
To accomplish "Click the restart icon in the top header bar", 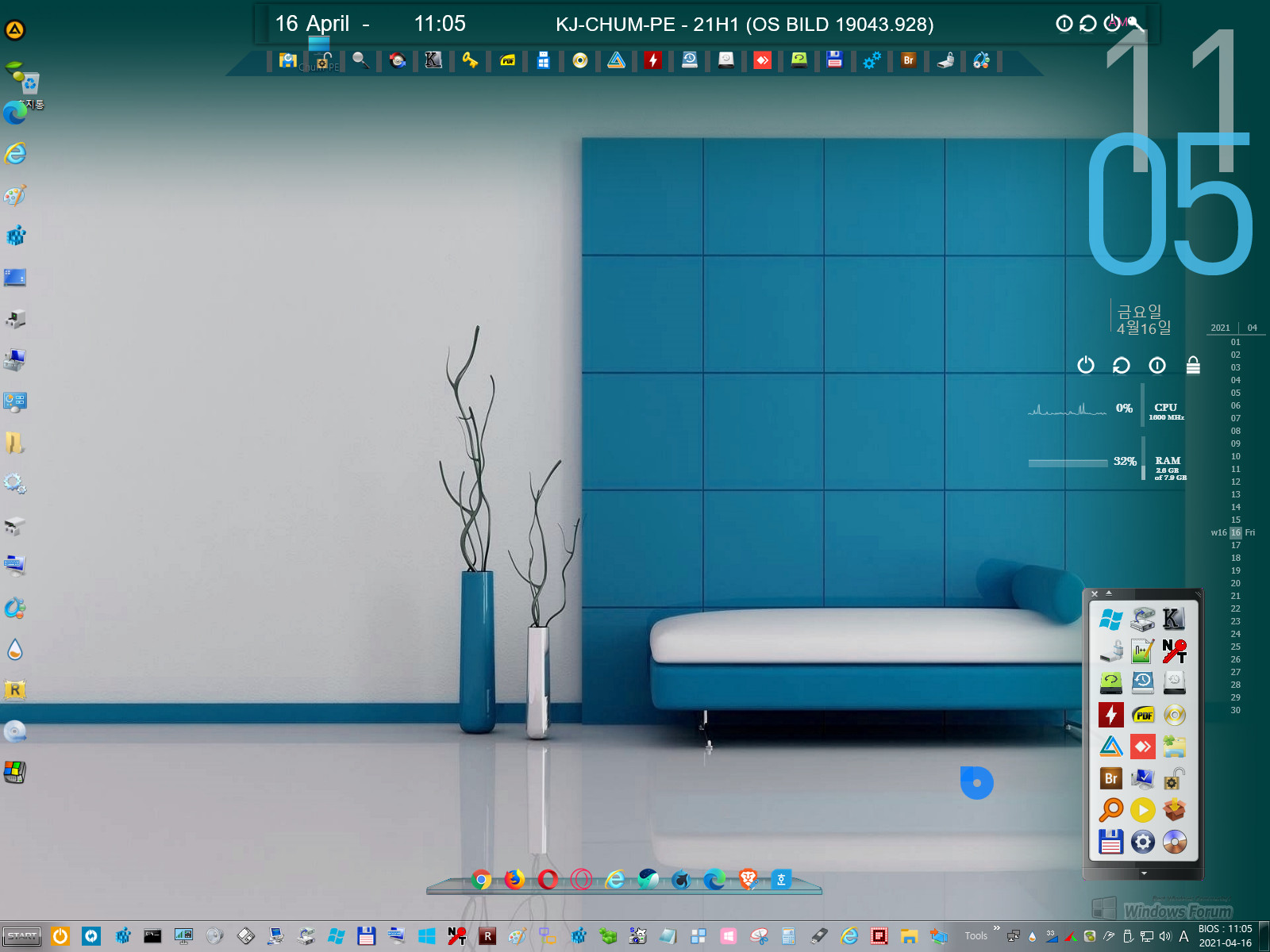I will tap(1088, 24).
